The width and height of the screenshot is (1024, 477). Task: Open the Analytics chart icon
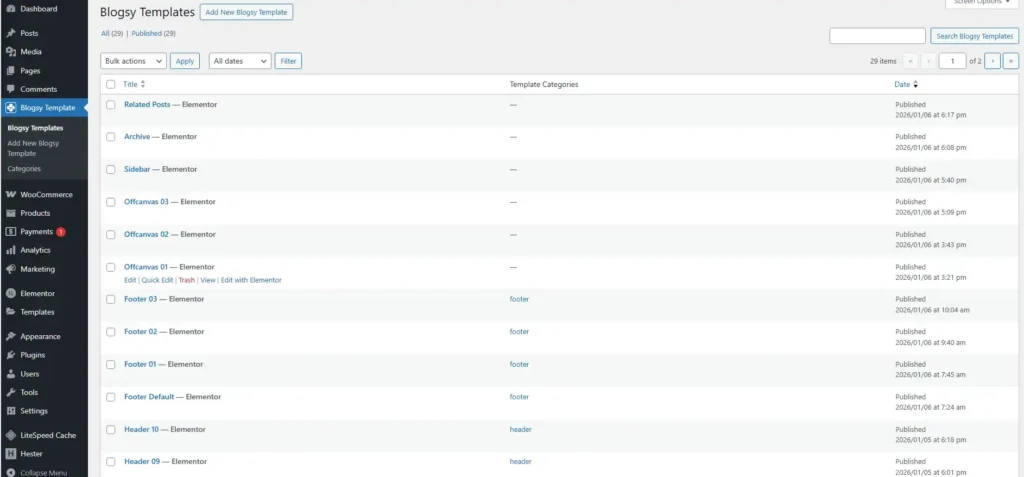point(10,250)
